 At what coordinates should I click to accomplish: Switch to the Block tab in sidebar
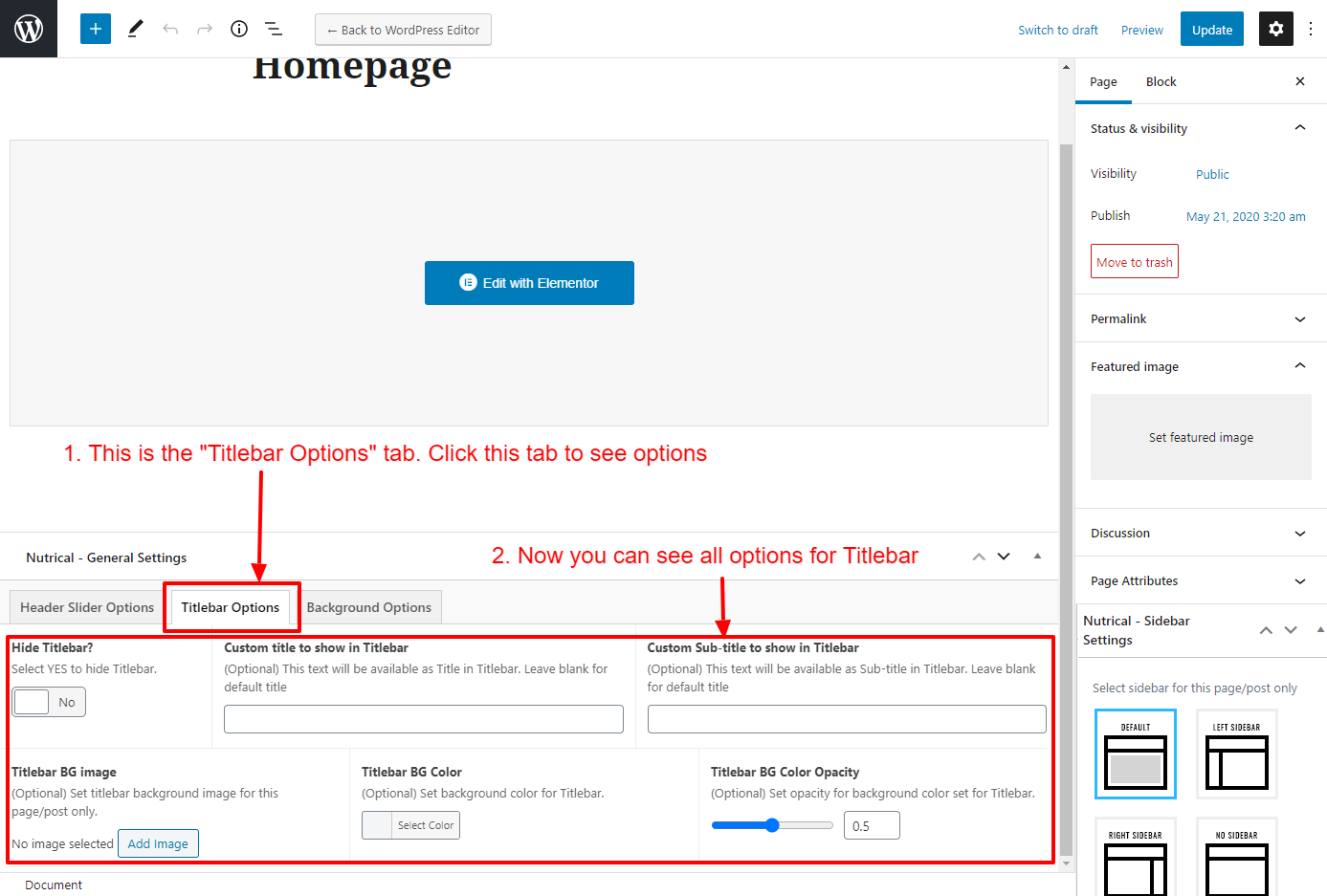click(x=1161, y=81)
